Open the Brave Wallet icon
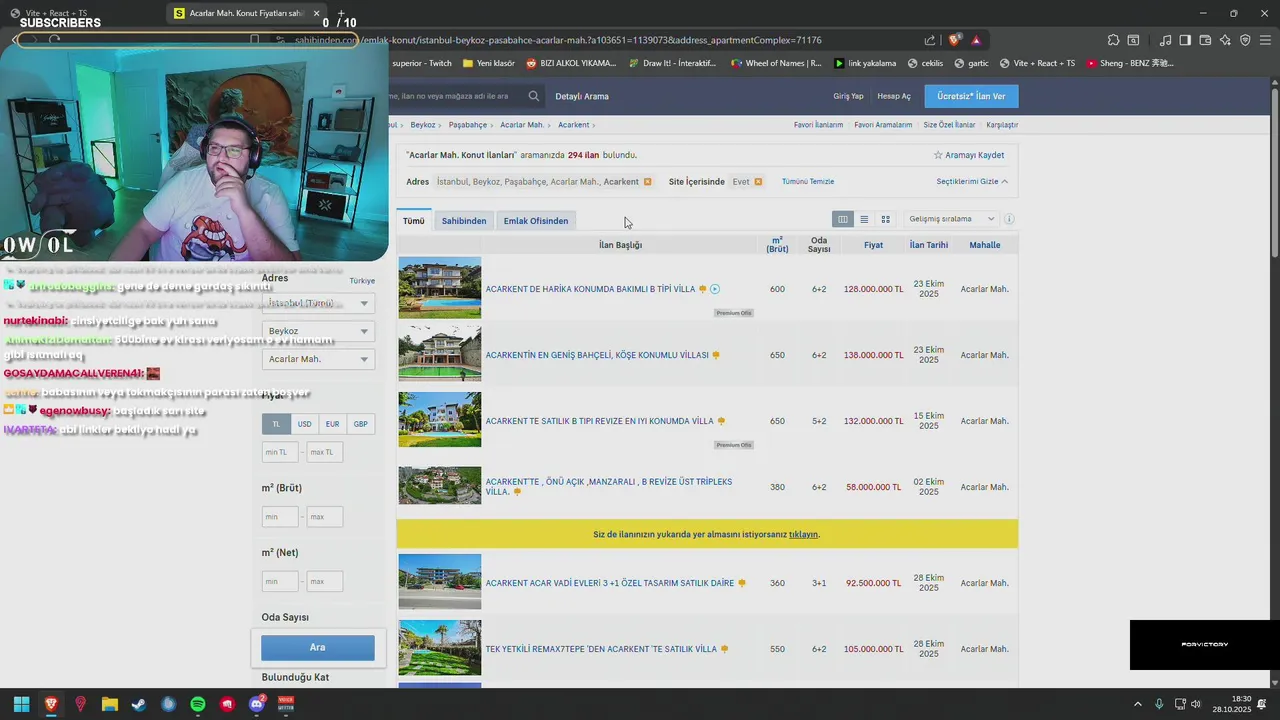 [1205, 40]
